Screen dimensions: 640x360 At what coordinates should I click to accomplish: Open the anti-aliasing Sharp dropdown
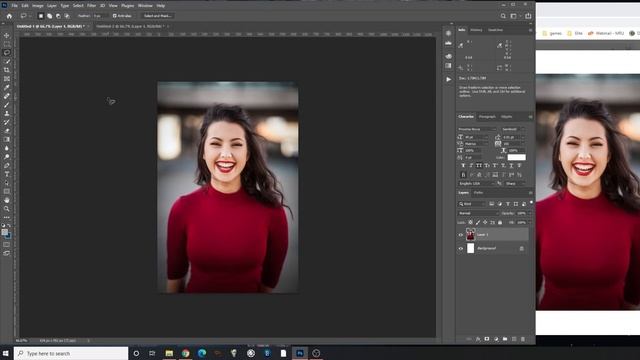[515, 184]
